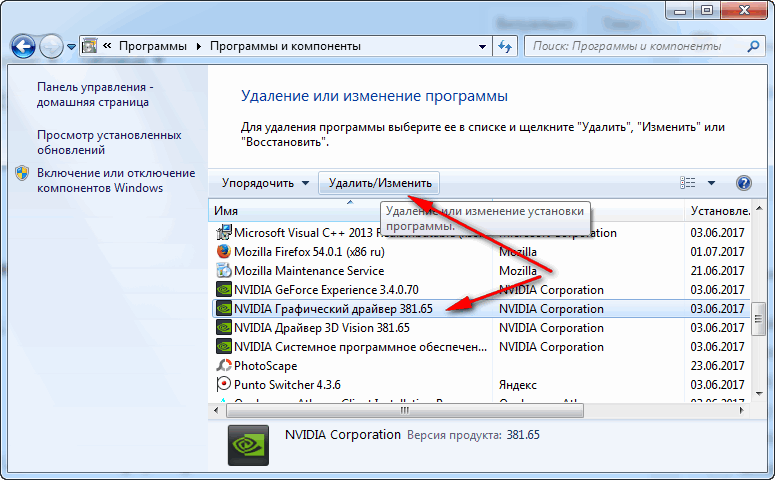This screenshot has height=480, width=775.
Task: Refresh the view with the refresh button
Action: (x=505, y=46)
